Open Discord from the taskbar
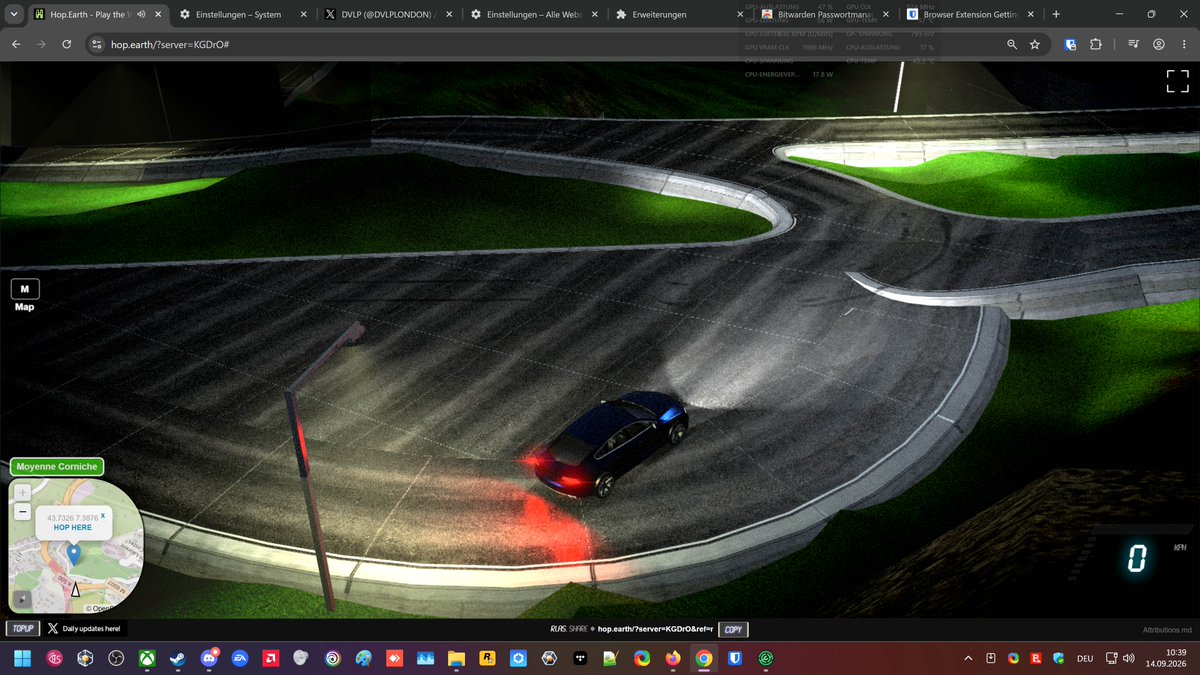 tap(209, 658)
